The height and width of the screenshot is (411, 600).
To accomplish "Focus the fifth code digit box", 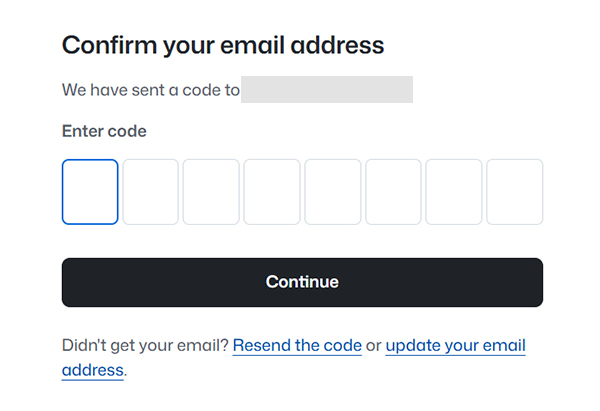I will click(x=333, y=192).
